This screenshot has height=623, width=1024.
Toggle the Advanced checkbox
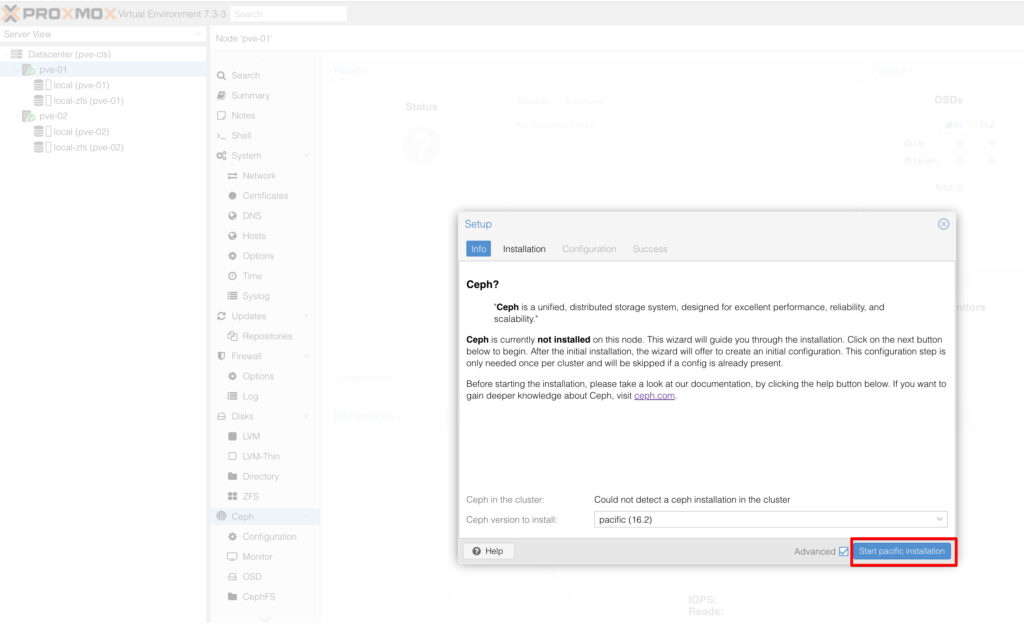click(844, 552)
